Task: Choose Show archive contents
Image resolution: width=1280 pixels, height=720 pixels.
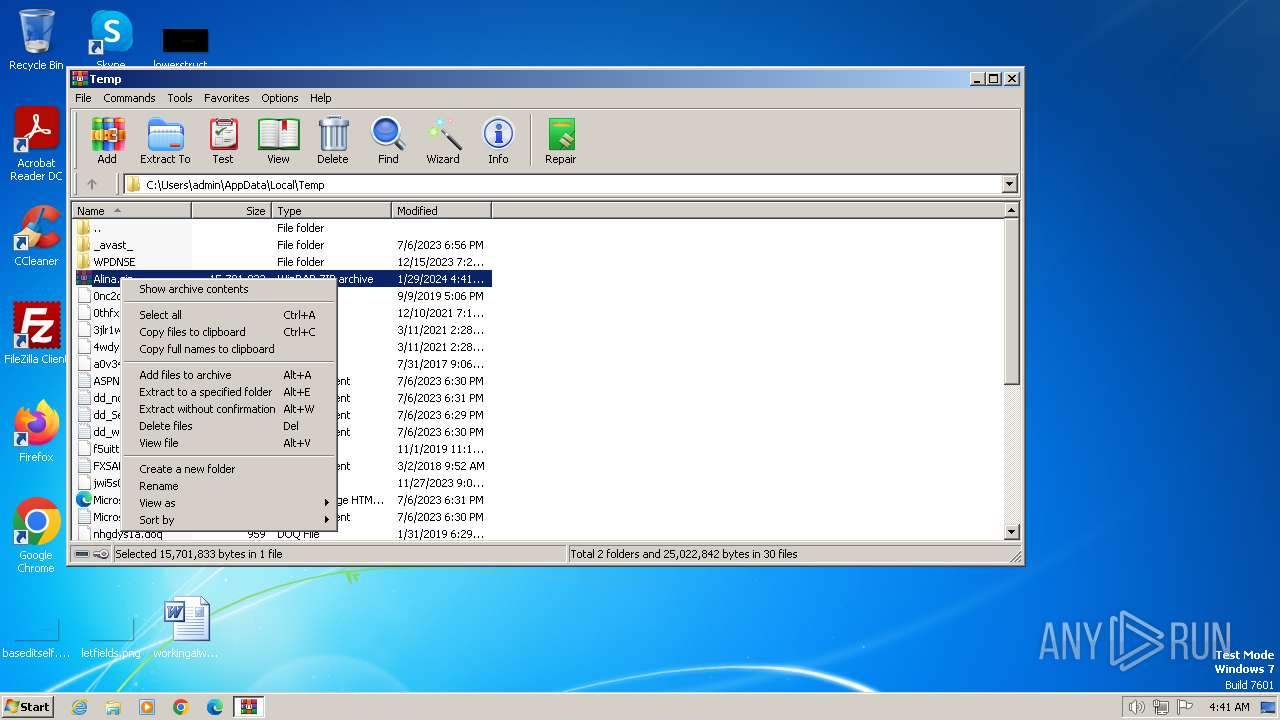Action: click(229, 289)
